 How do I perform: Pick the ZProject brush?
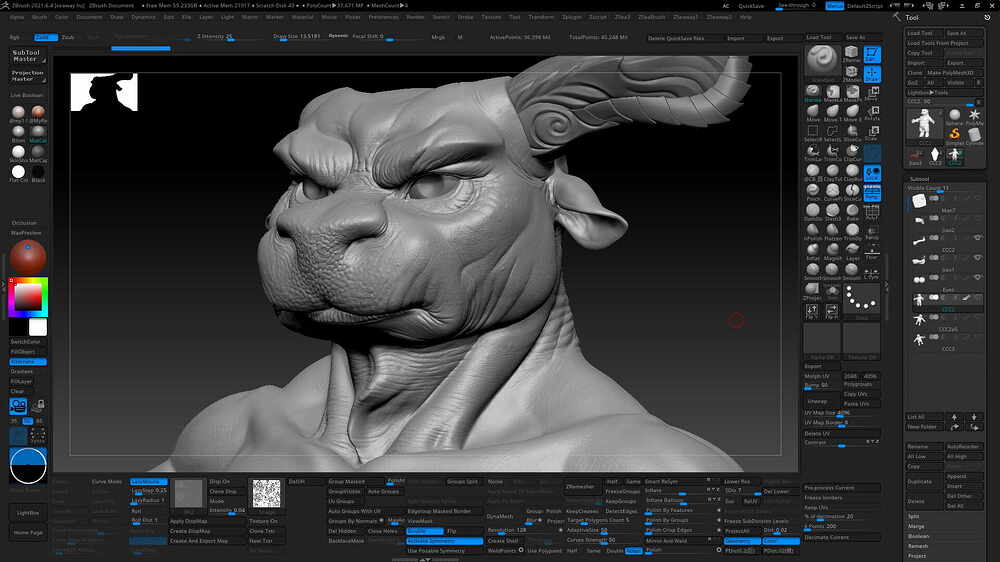click(x=812, y=292)
